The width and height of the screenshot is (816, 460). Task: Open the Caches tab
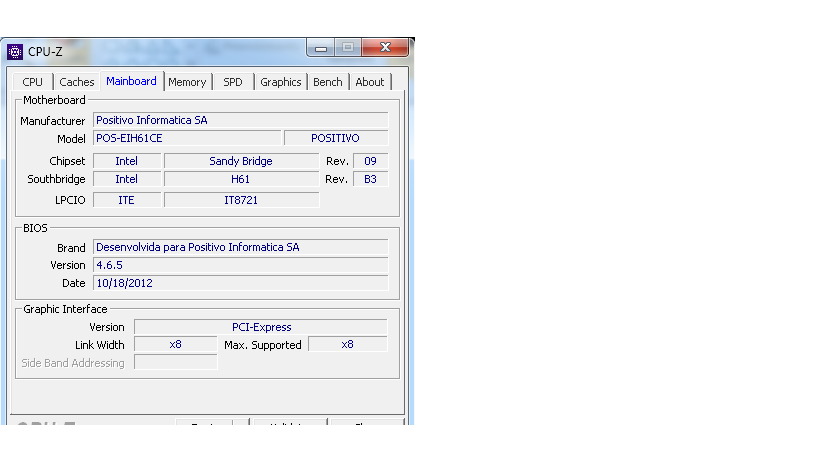pyautogui.click(x=76, y=82)
